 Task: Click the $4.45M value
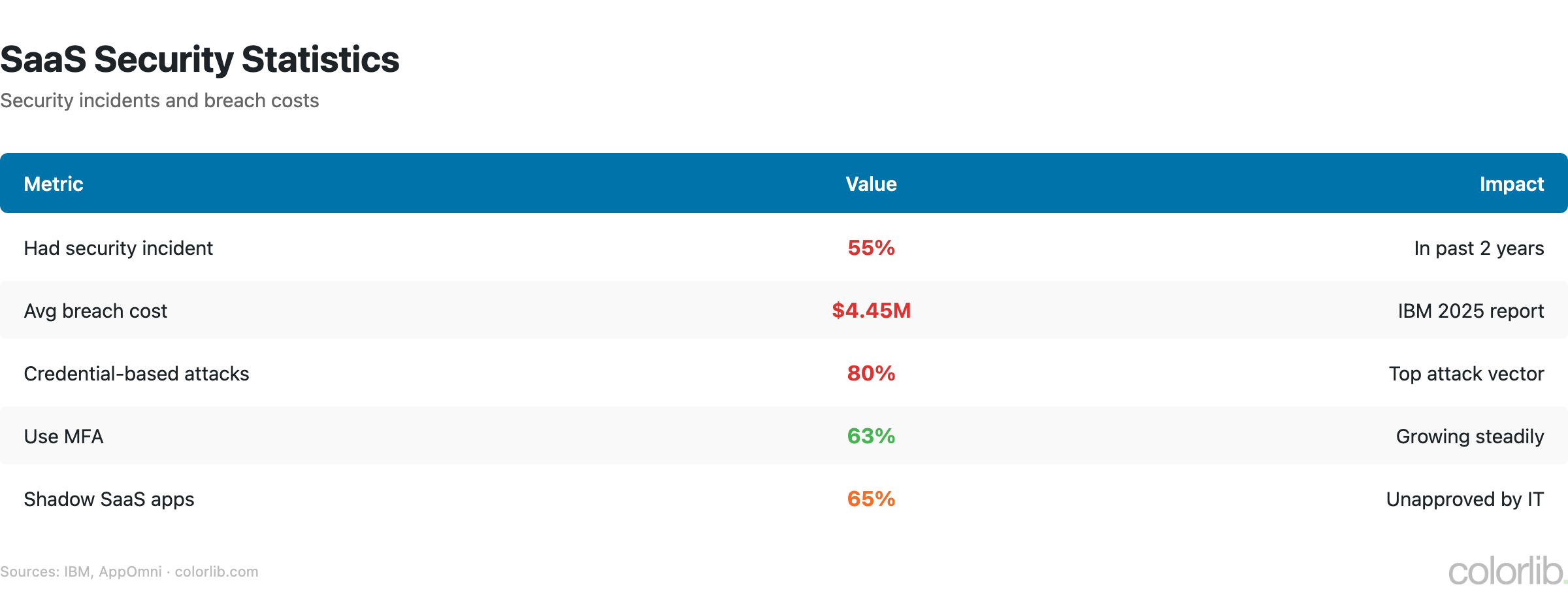click(x=871, y=311)
